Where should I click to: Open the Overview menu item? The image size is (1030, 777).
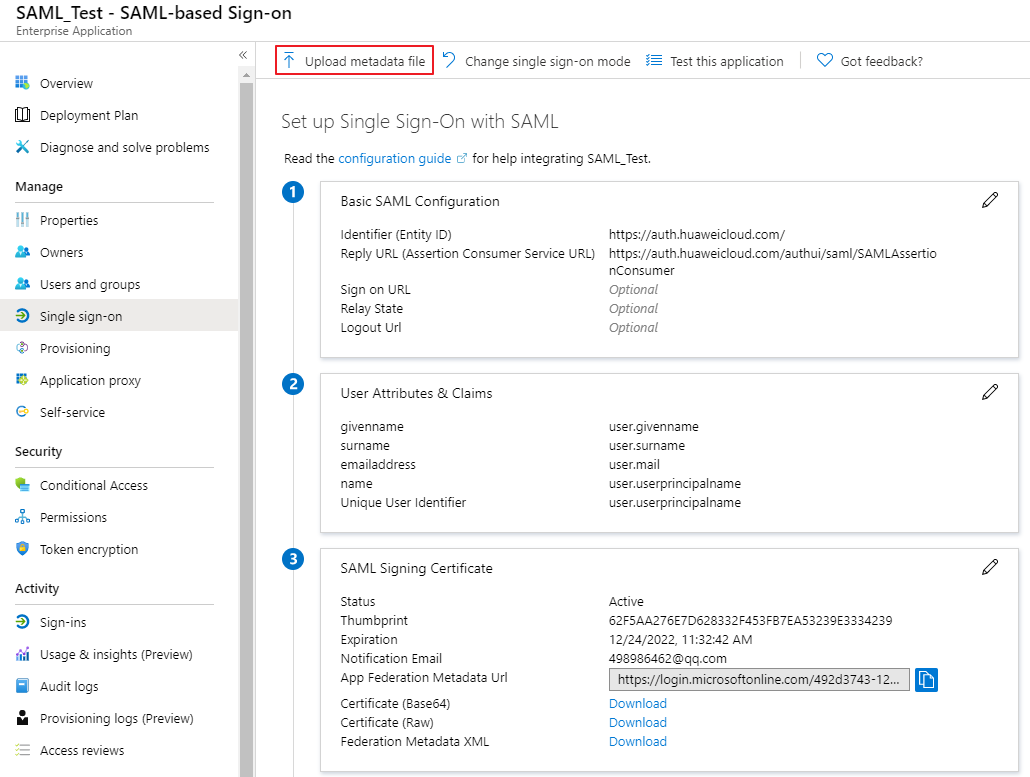click(x=66, y=83)
